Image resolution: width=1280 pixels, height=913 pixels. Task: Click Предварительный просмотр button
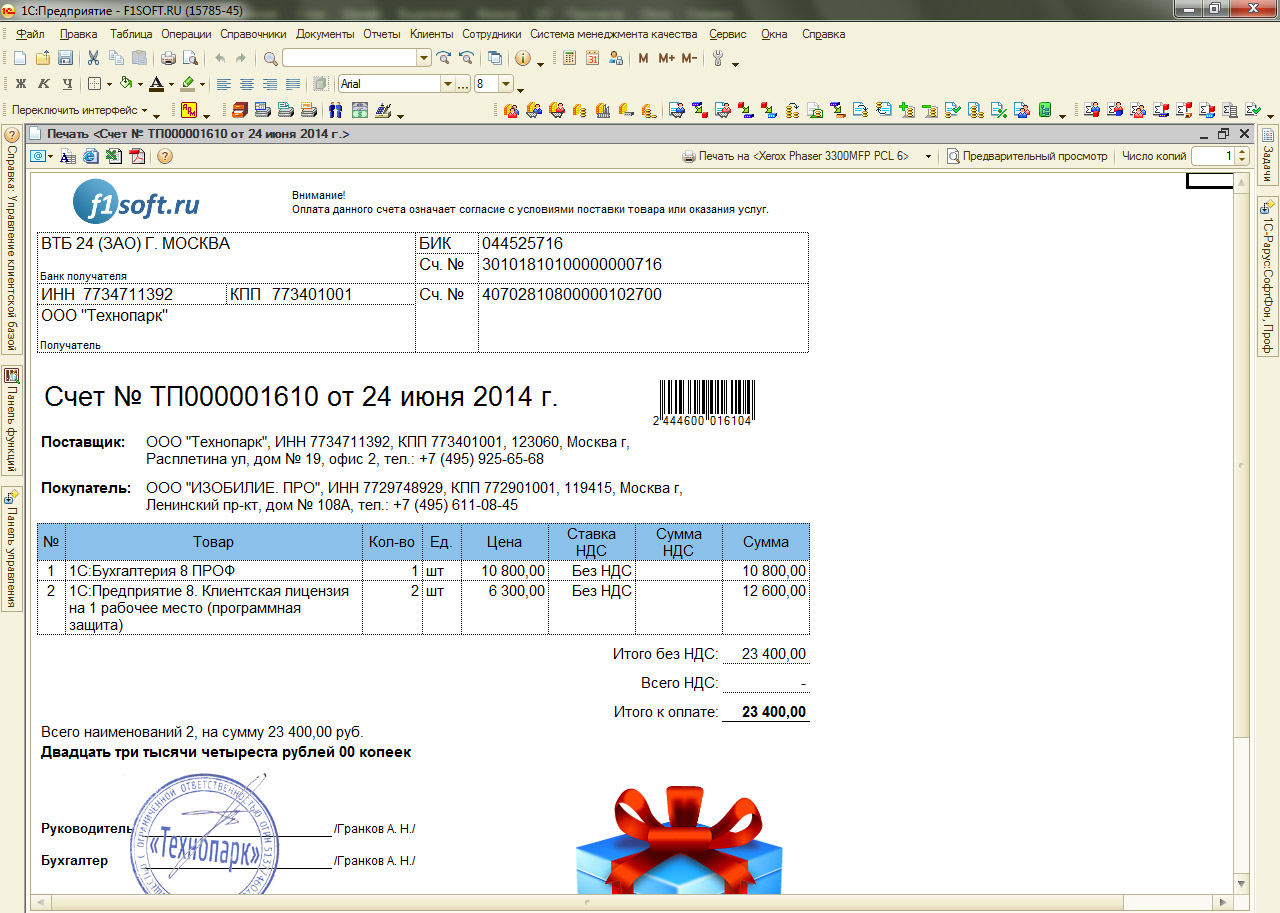pyautogui.click(x=1028, y=156)
